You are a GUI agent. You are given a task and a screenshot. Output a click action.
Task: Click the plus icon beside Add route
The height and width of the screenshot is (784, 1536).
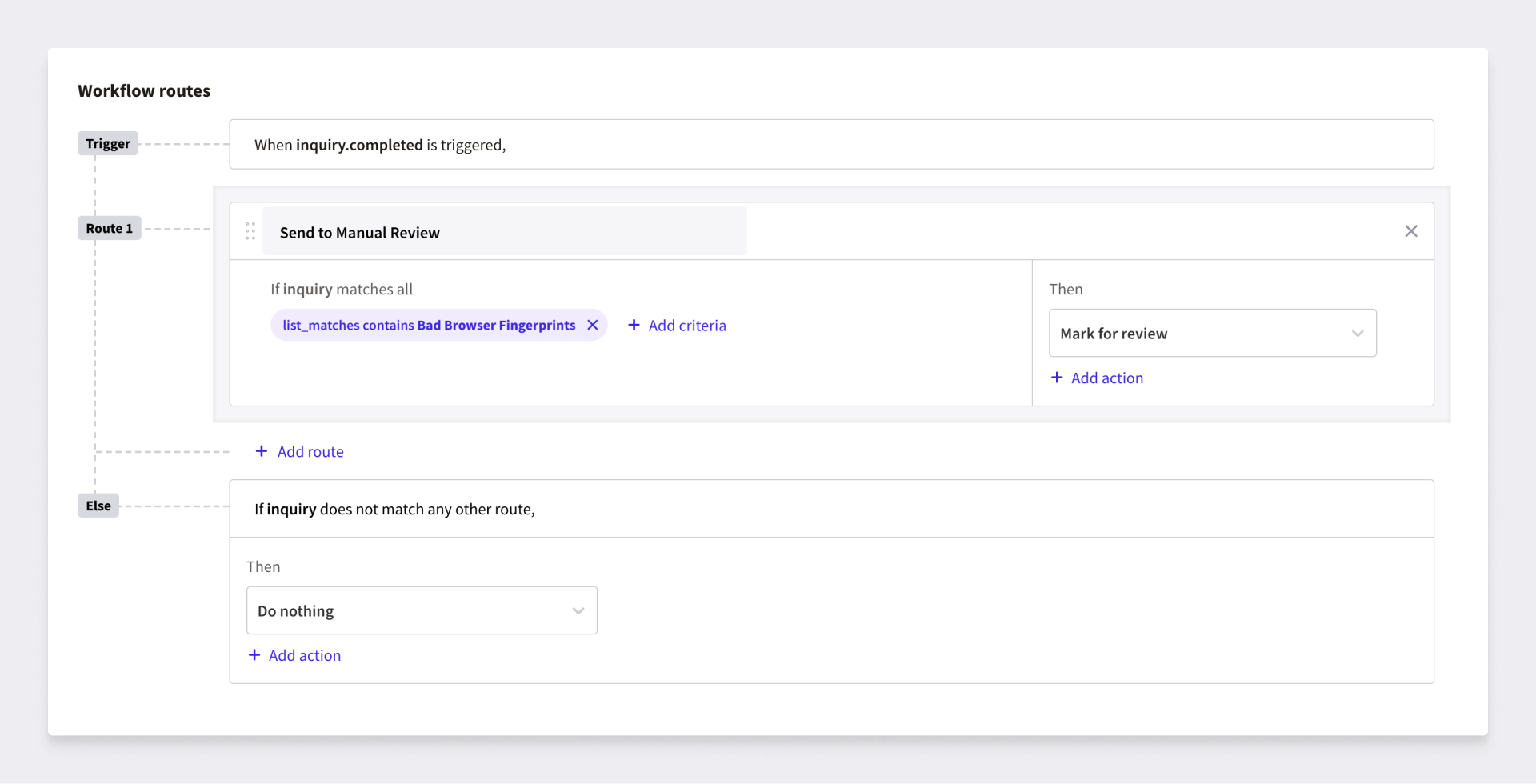(x=262, y=450)
